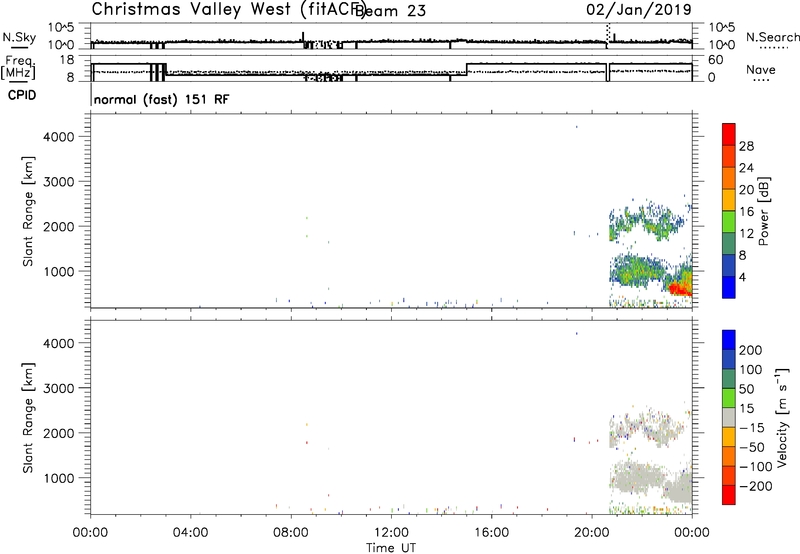Click the '18' frequency axis tick label
Screen dimensions: 800x554
tap(67, 60)
